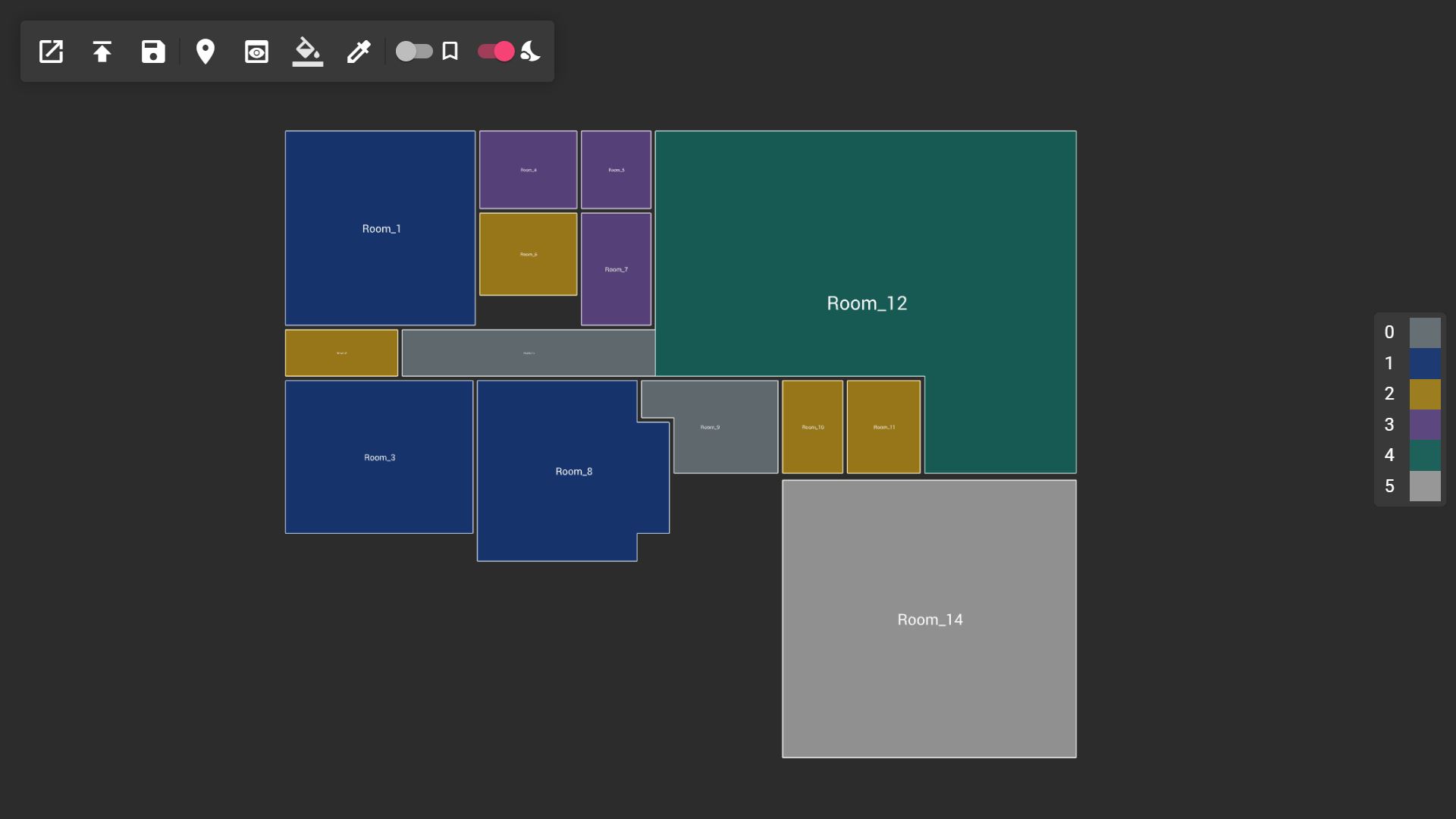Open the preview eye icon
This screenshot has height=819, width=1456.
[256, 52]
